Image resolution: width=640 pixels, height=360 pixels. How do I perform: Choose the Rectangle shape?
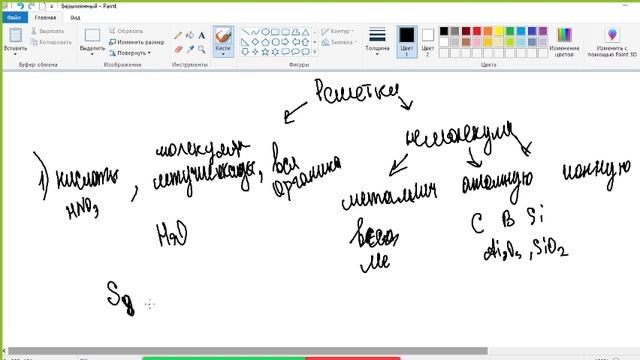(x=276, y=32)
